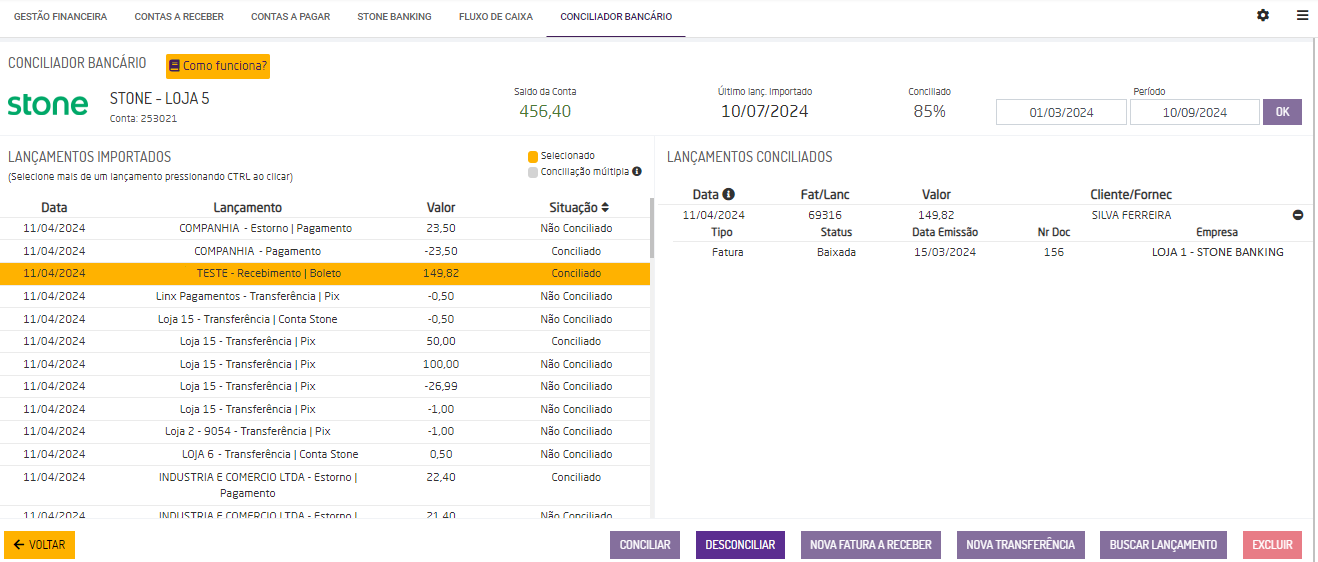The image size is (1318, 562).
Task: Click the emission date 15/03/2024
Action: tap(945, 252)
